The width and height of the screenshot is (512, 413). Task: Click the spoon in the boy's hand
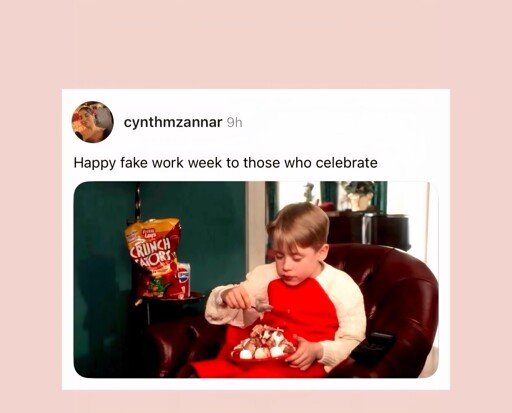pos(261,307)
